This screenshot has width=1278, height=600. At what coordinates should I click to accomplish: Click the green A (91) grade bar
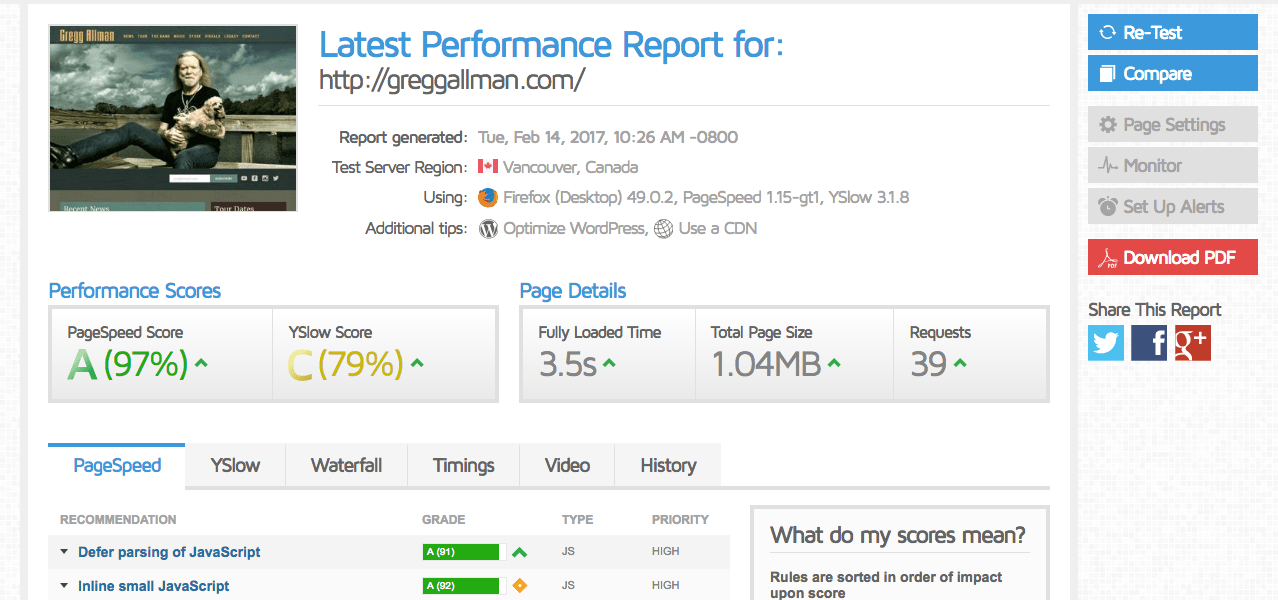click(x=460, y=552)
